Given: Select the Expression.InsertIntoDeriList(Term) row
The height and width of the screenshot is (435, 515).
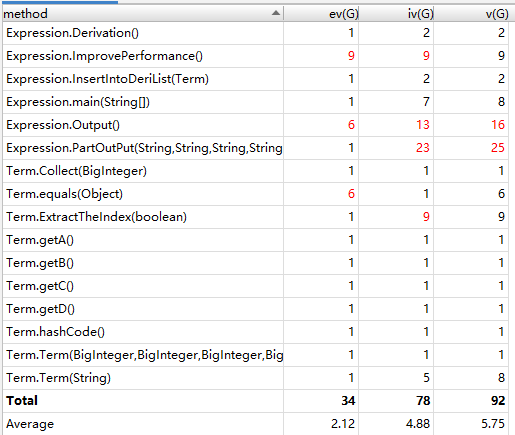Looking at the screenshot, I should coord(255,79).
